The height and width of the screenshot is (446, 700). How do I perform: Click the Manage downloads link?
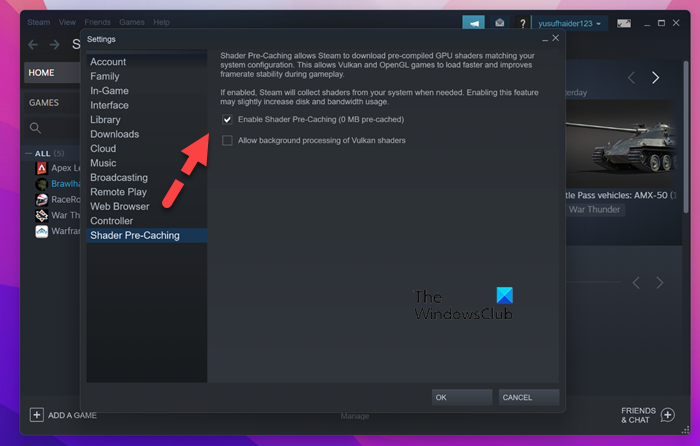coord(355,416)
